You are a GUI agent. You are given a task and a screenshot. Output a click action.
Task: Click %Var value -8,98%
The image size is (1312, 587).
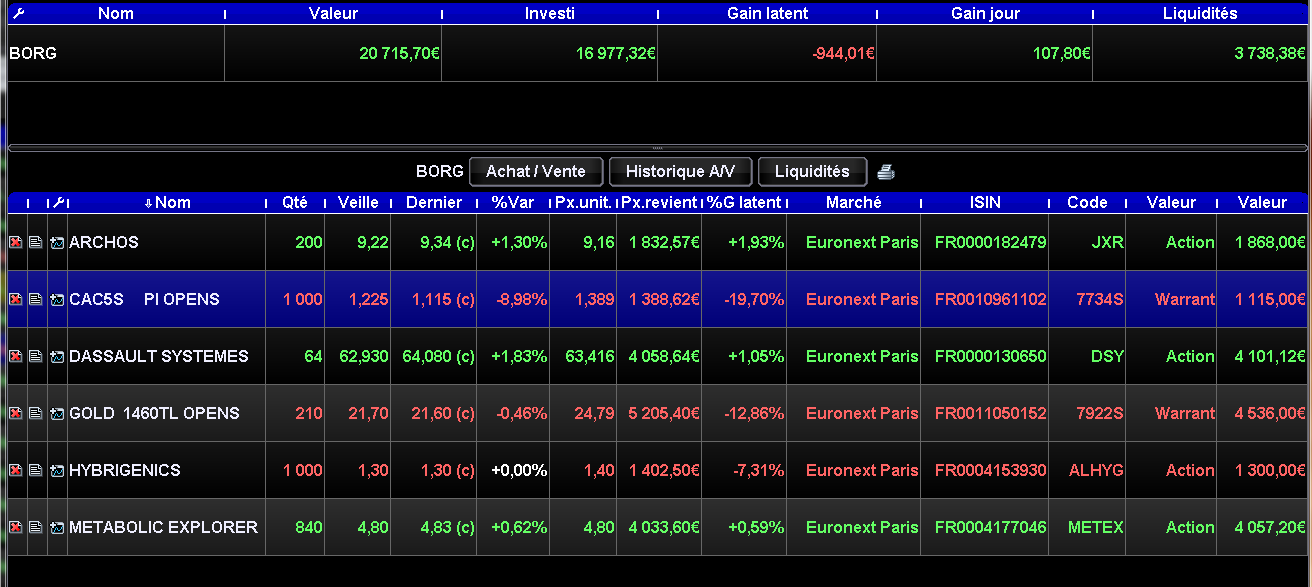pos(519,300)
